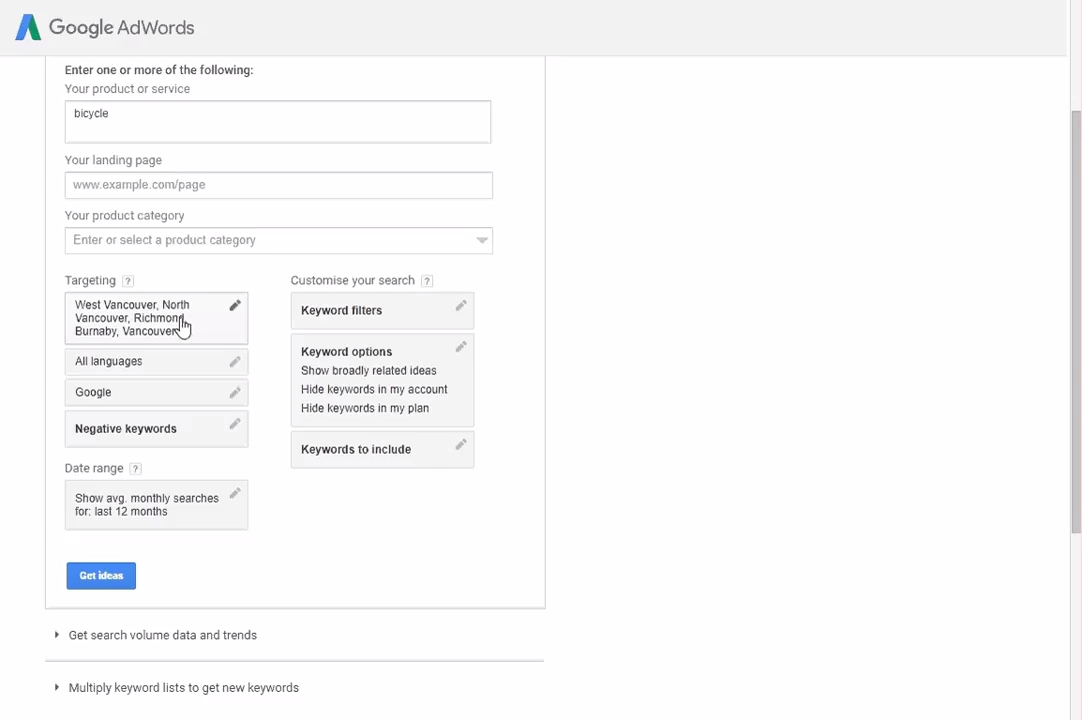Image resolution: width=1082 pixels, height=720 pixels.
Task: Open the All languages setting
Action: point(157,362)
